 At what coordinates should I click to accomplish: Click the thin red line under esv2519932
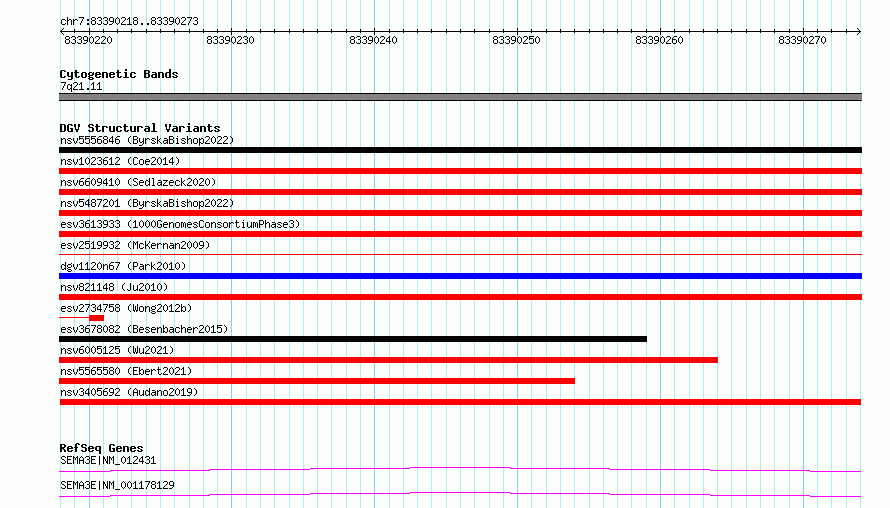pyautogui.click(x=460, y=254)
